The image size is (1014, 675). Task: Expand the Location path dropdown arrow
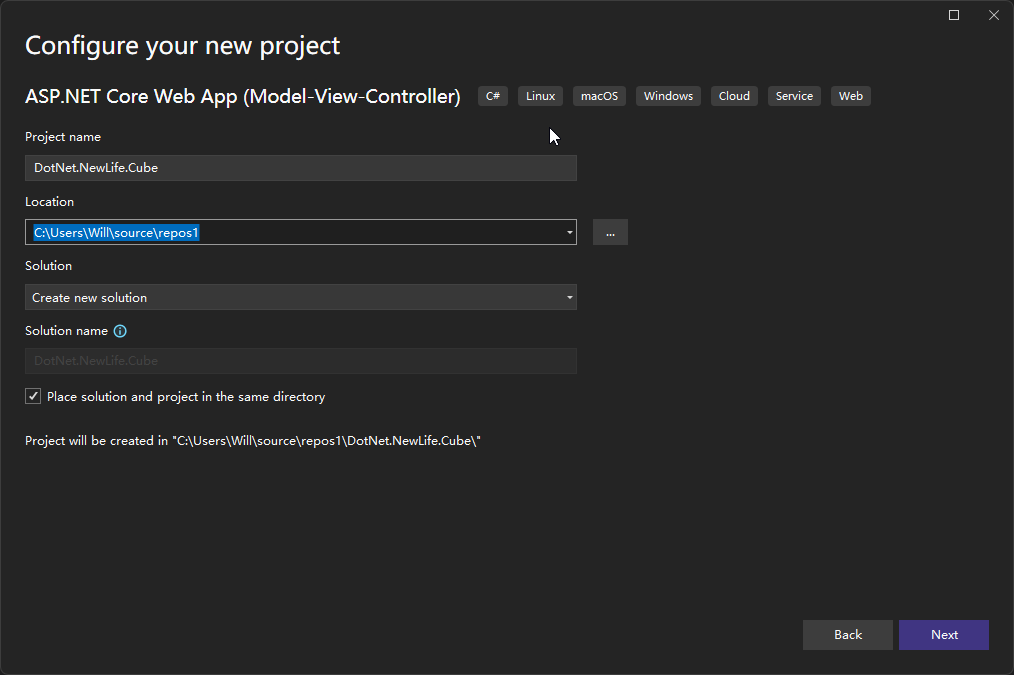coord(569,232)
